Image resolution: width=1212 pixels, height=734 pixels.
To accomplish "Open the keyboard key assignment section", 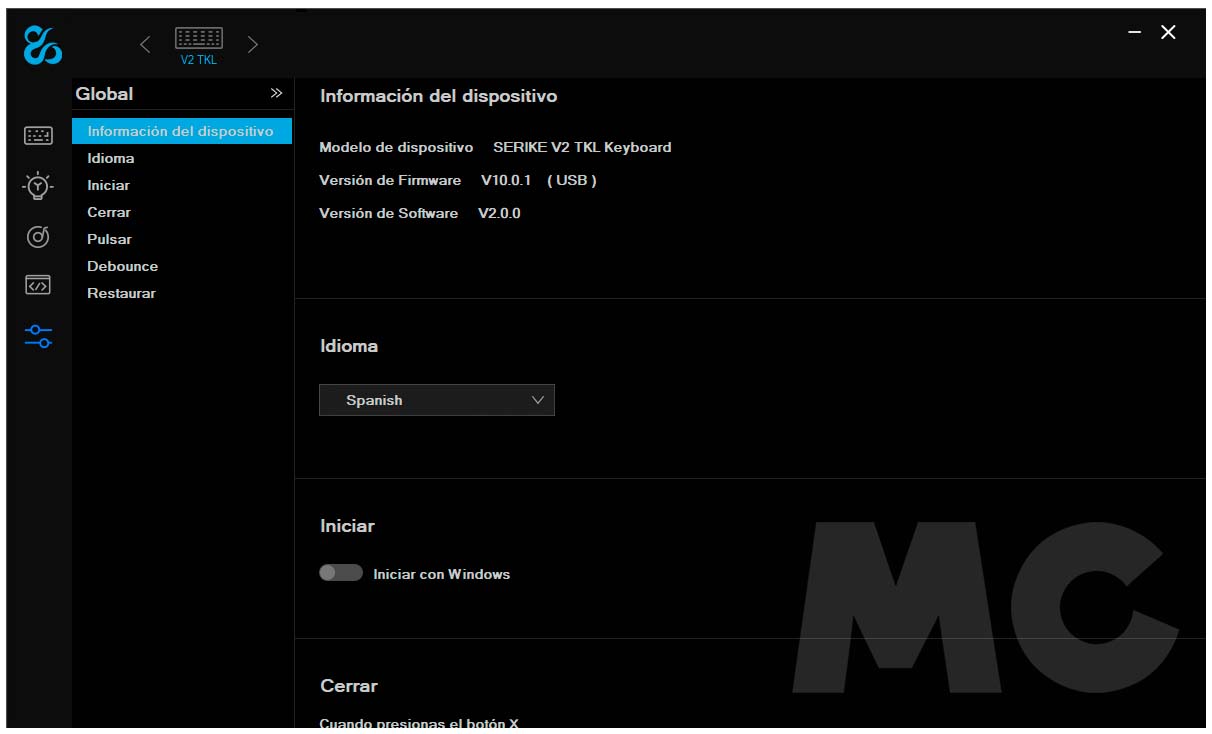I will coord(38,136).
